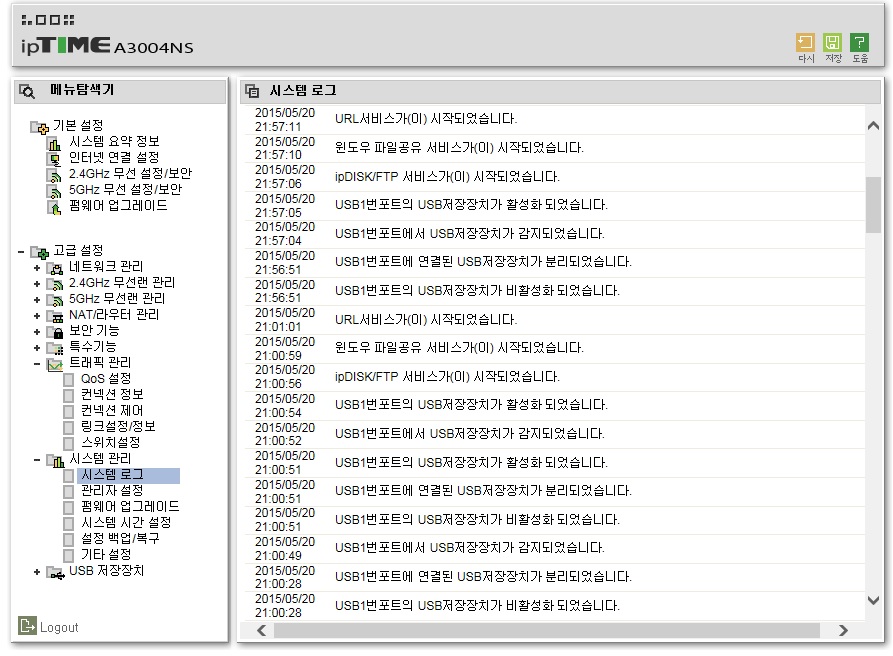Click the box beside QoS 설정
This screenshot has height=656, width=893.
(x=68, y=379)
